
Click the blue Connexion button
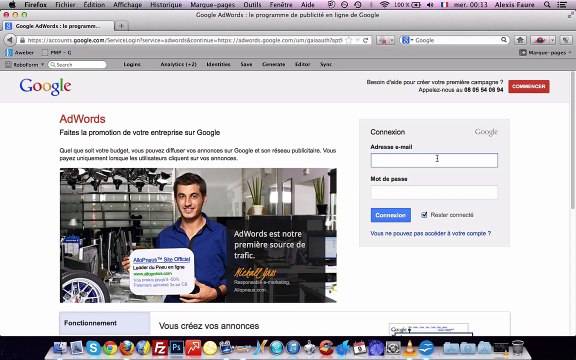(x=390, y=215)
